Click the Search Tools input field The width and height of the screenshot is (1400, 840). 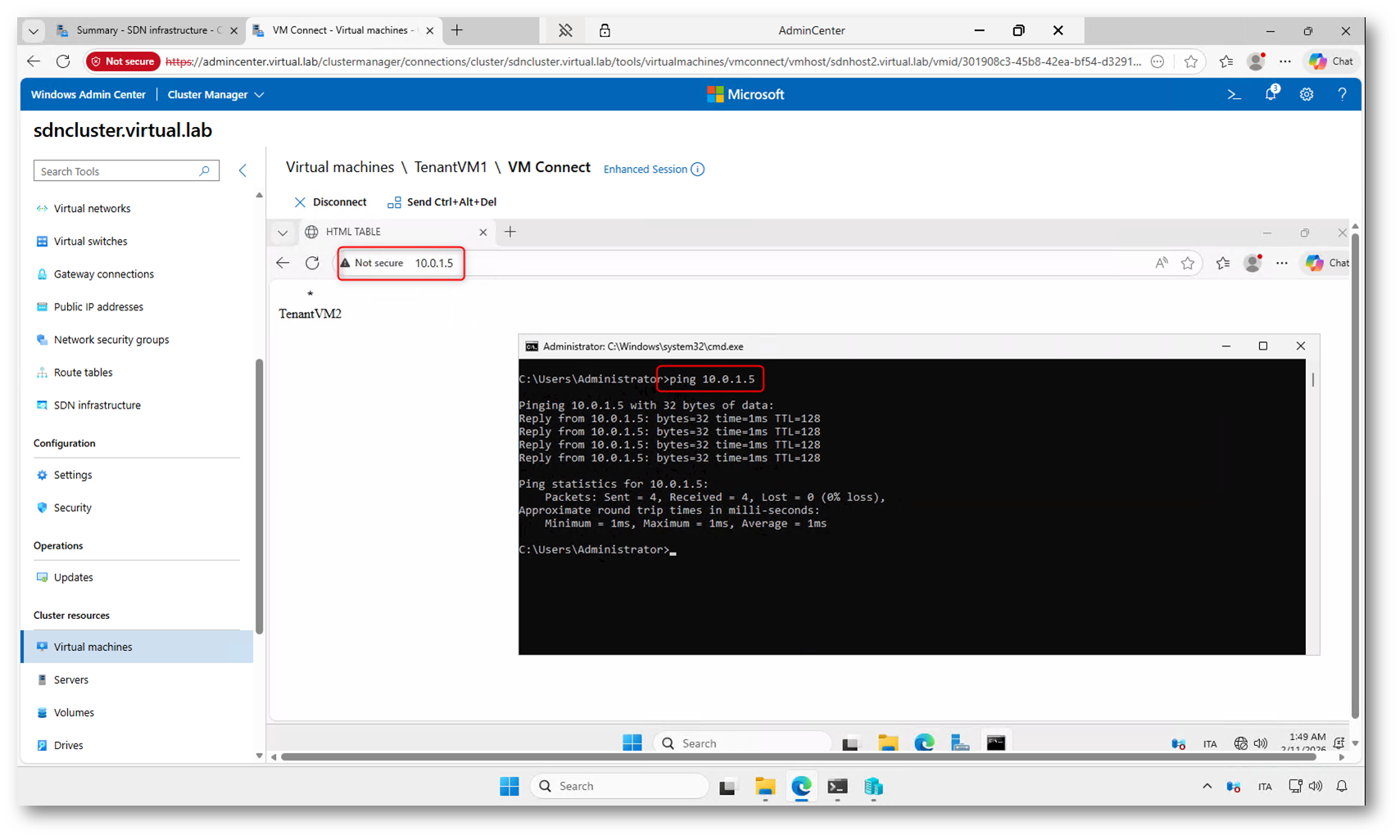point(118,171)
